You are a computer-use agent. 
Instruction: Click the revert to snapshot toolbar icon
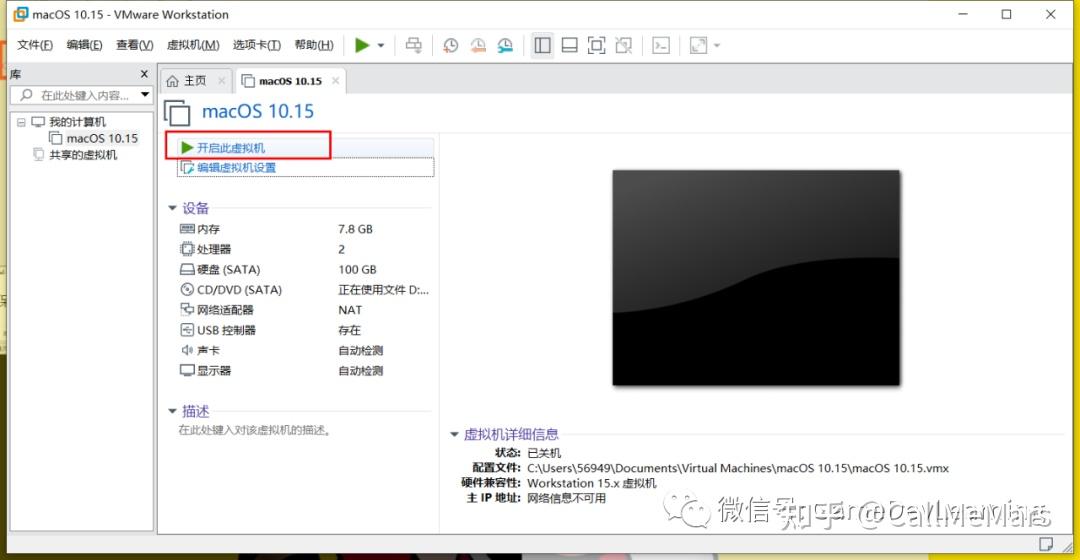coord(478,45)
